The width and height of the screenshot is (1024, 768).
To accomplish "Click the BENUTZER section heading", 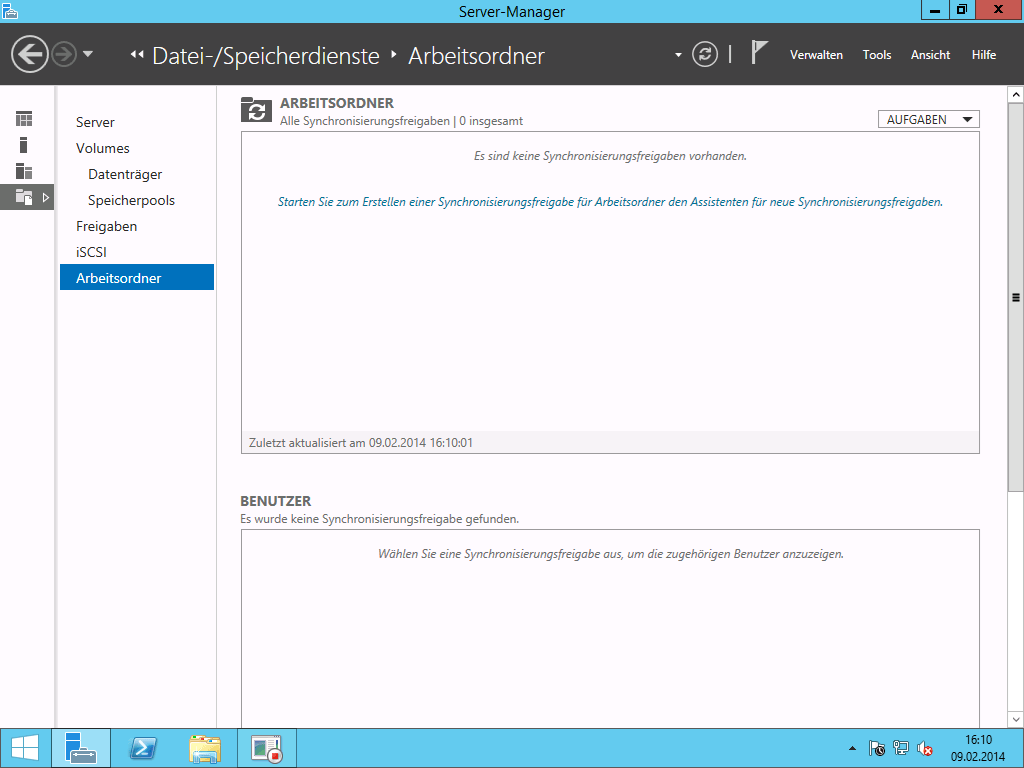I will click(276, 501).
